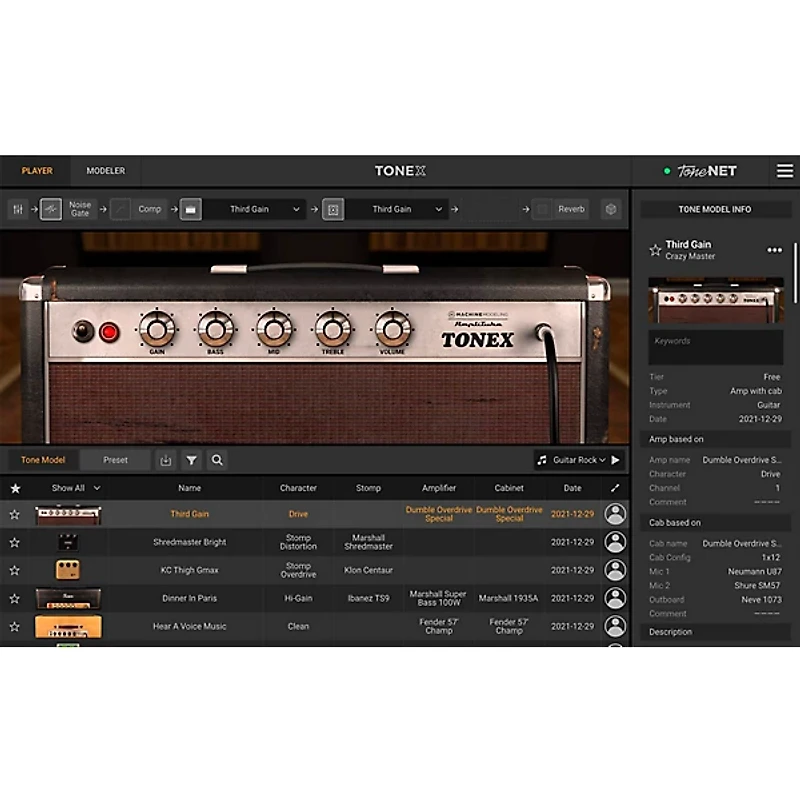800x800 pixels.
Task: Toggle the amp block icon
Action: coord(190,209)
